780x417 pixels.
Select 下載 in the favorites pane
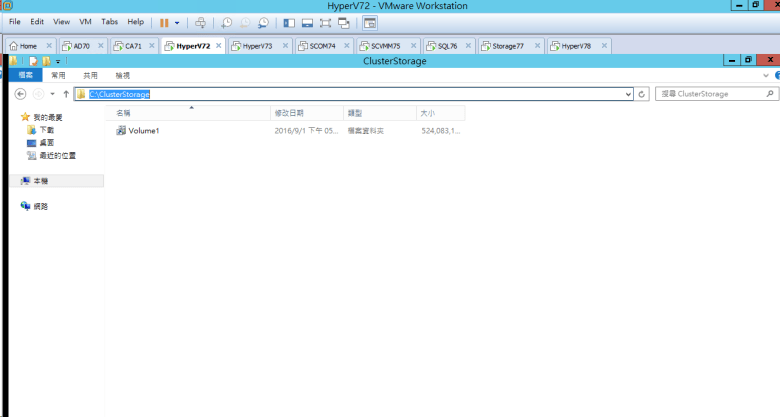(x=46, y=130)
